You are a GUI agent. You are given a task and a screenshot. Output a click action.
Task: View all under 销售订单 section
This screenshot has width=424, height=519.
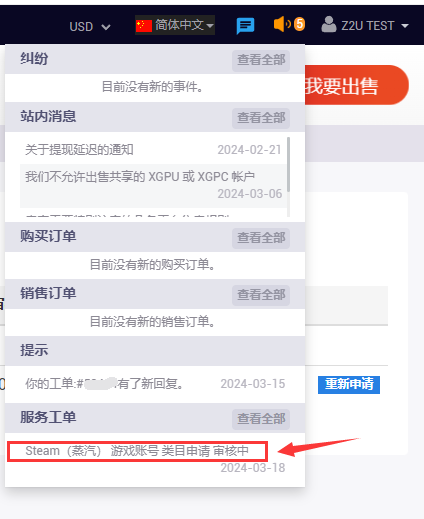261,295
